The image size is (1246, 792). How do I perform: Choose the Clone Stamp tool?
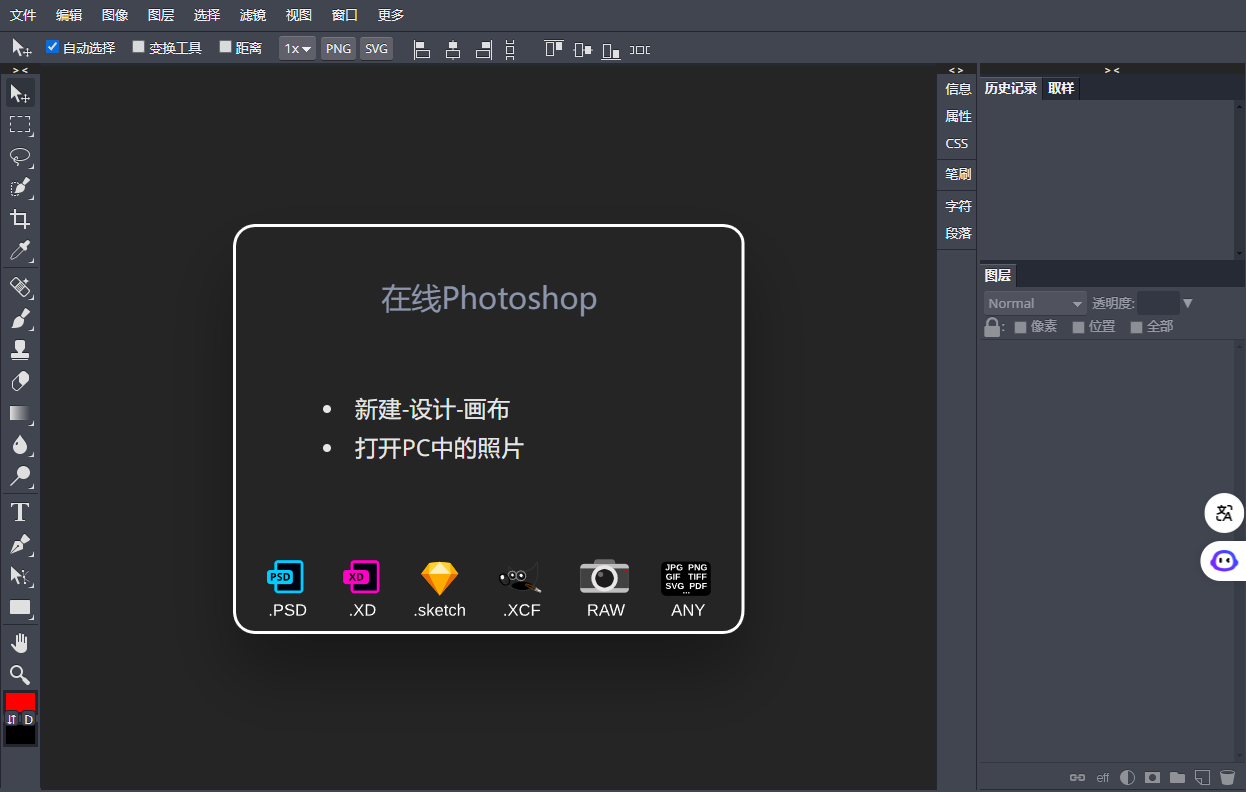[20, 350]
